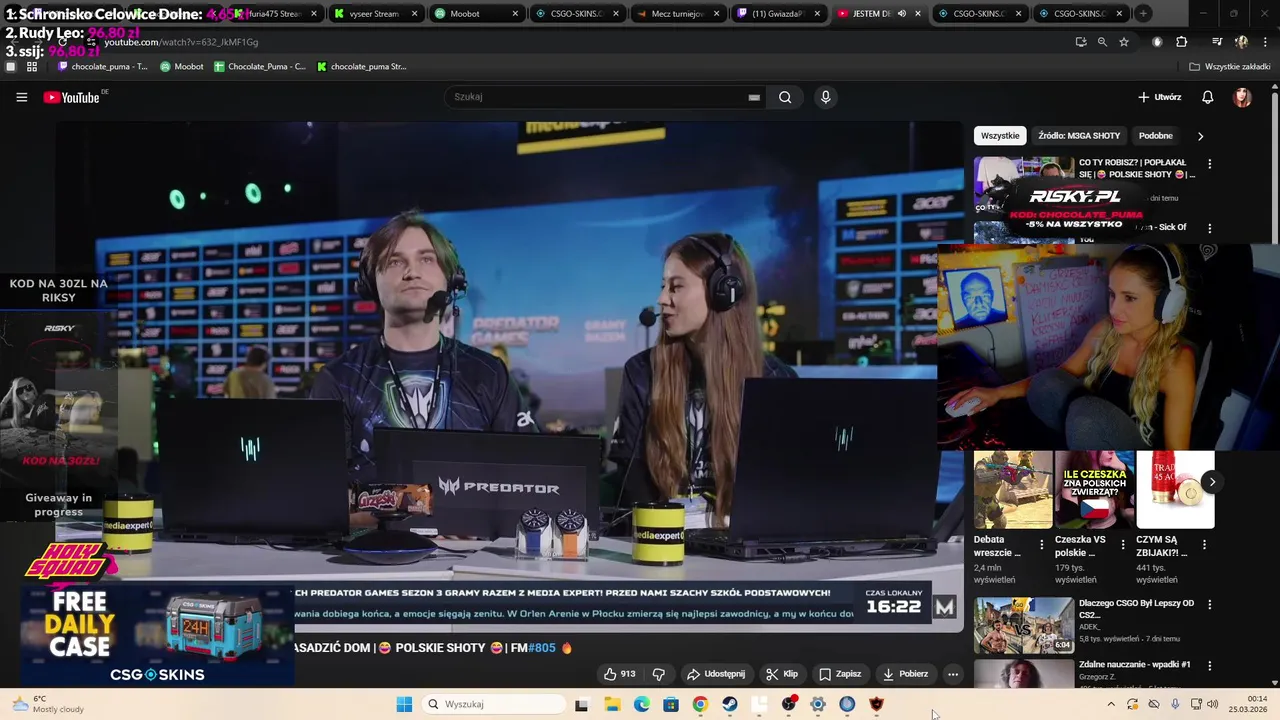This screenshot has height=720, width=1280.
Task: Select 'Źródło: M3GA SHOTY' filter chip
Action: pyautogui.click(x=1079, y=136)
